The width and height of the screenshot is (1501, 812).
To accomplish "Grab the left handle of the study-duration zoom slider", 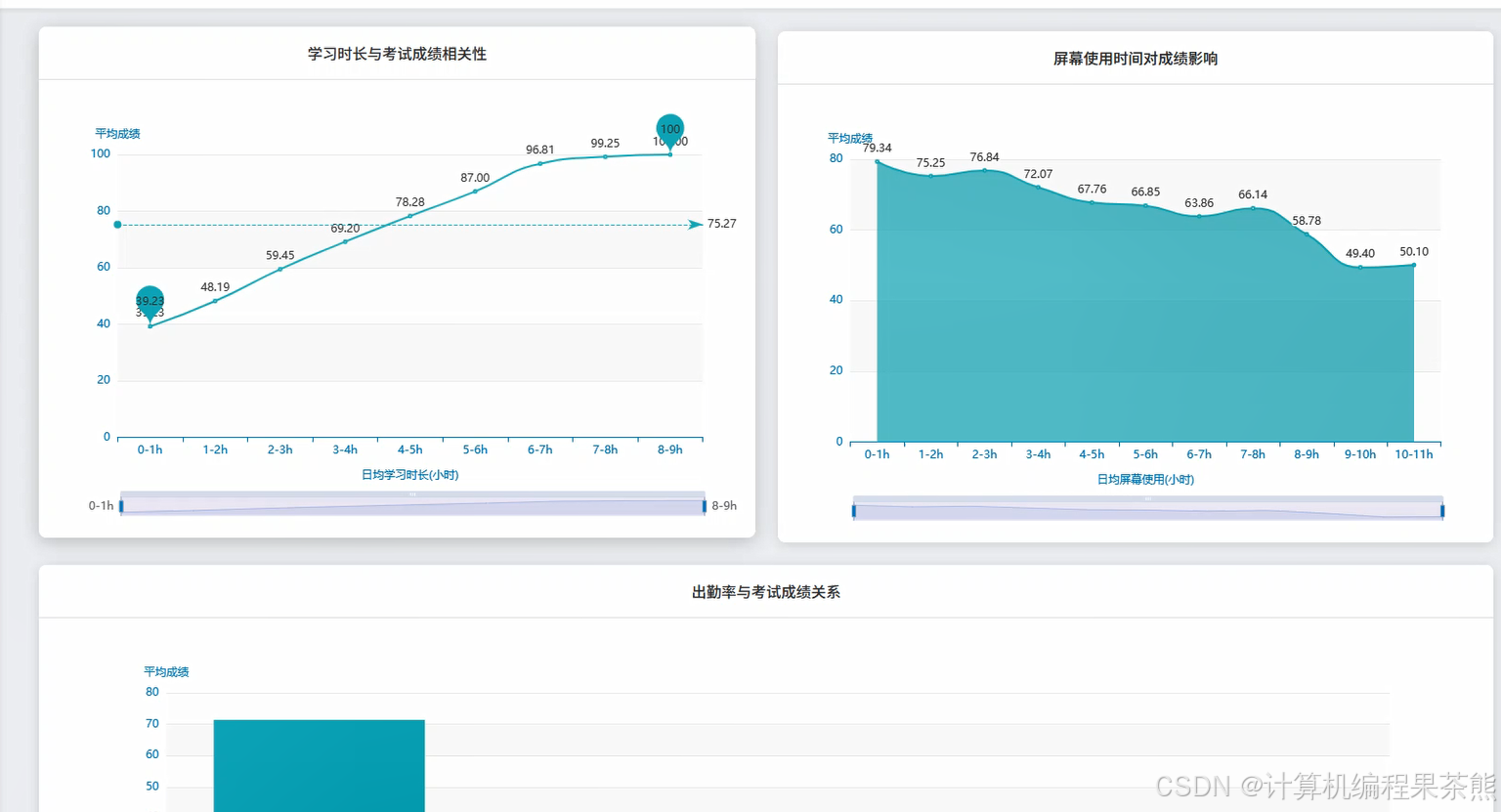I will point(121,506).
